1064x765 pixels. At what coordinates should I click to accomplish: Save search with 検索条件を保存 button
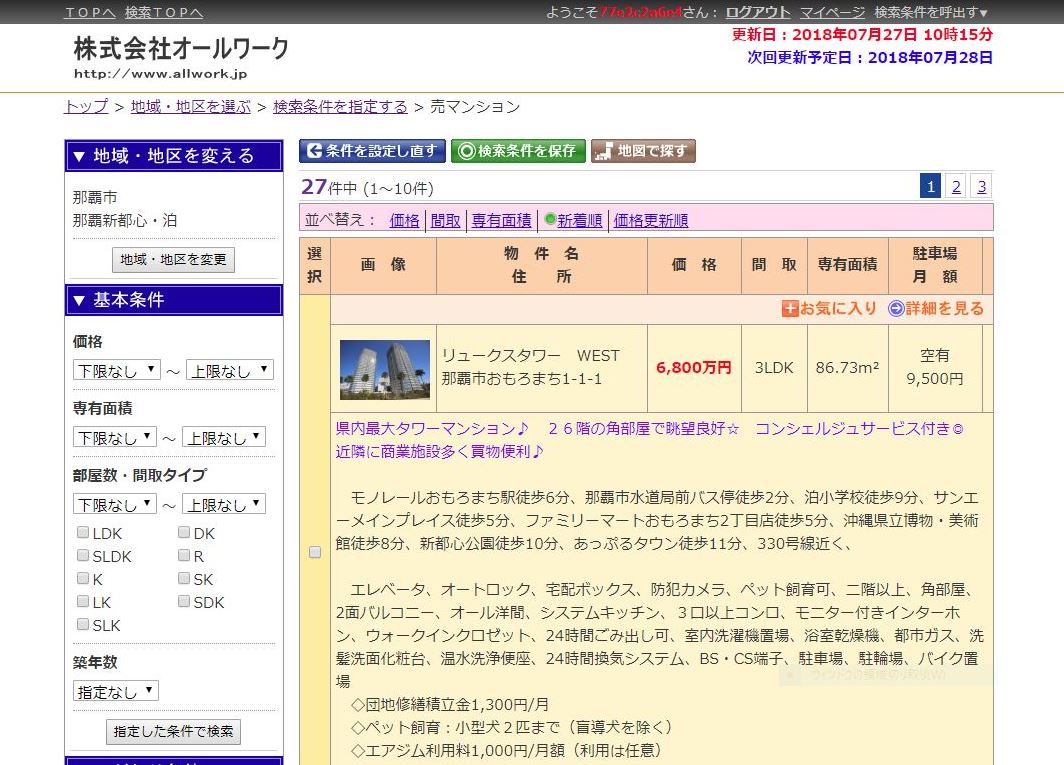click(518, 151)
